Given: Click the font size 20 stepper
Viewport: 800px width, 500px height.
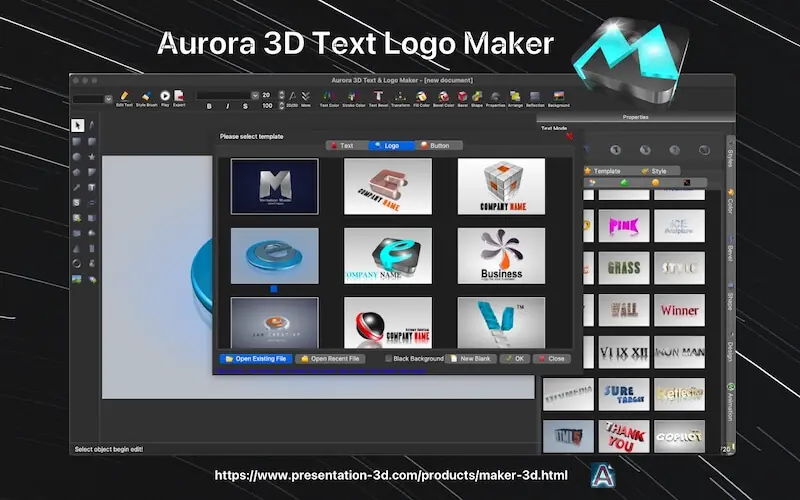Looking at the screenshot, I should click(x=281, y=95).
